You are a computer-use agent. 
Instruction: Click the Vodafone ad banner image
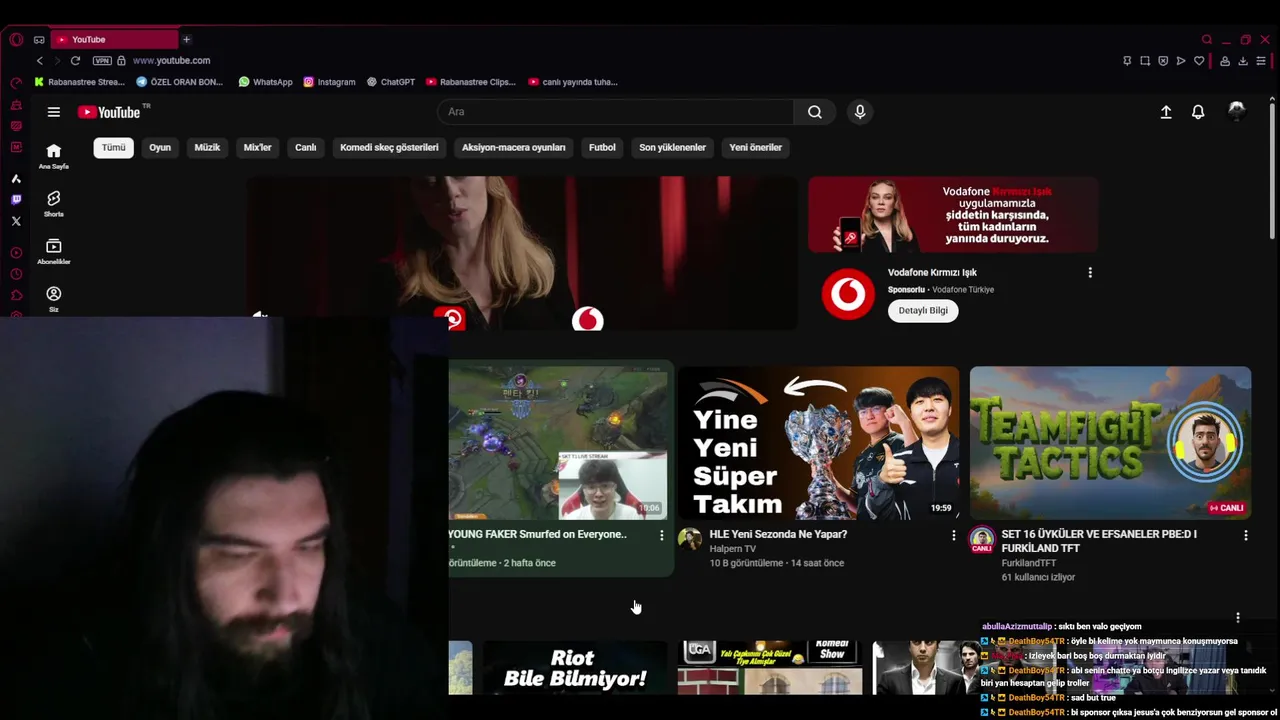pos(953,214)
